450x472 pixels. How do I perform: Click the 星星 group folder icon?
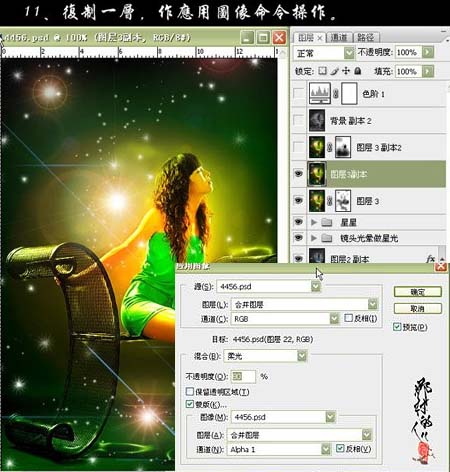326,222
